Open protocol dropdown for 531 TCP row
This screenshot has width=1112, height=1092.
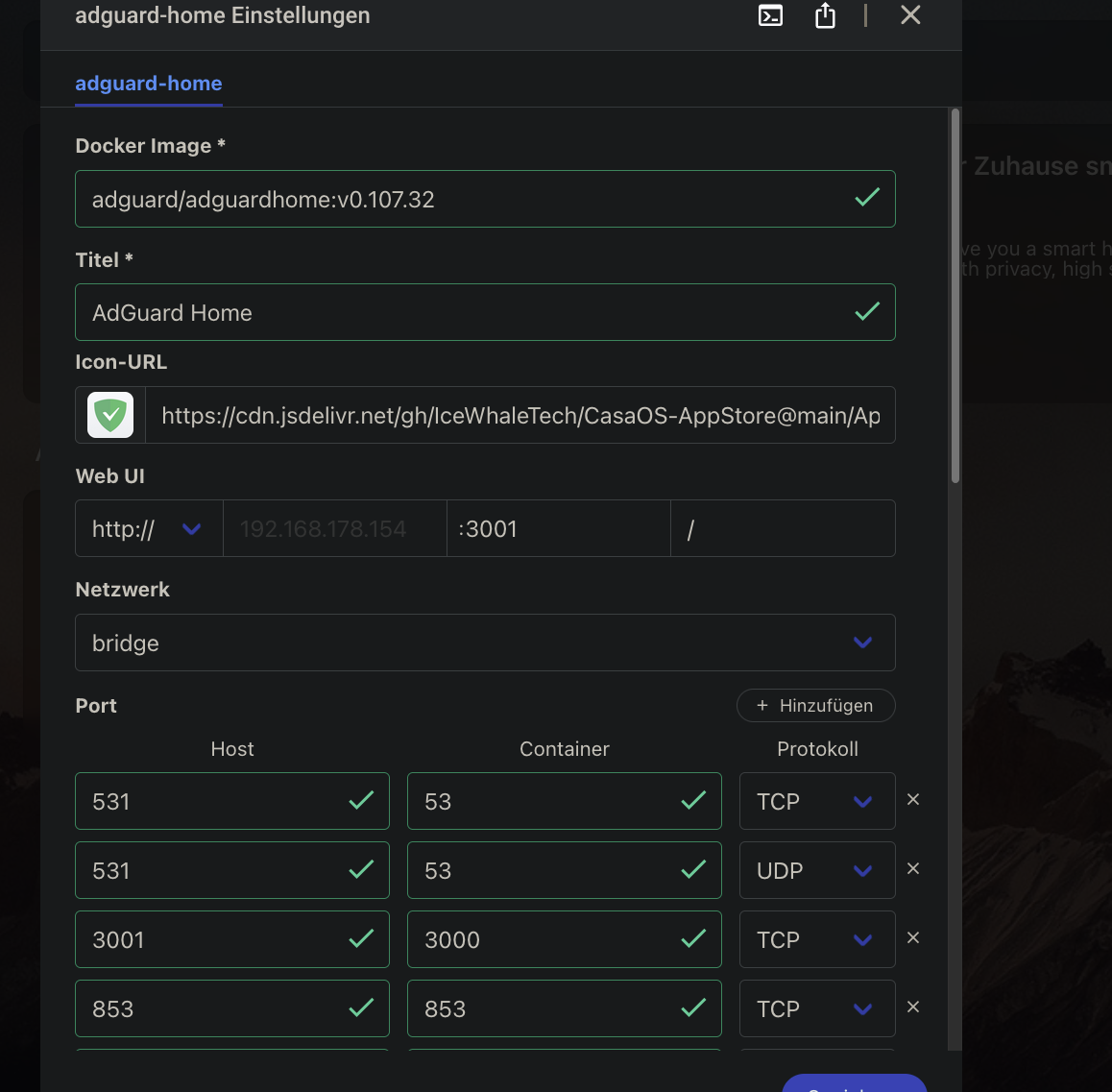point(817,801)
